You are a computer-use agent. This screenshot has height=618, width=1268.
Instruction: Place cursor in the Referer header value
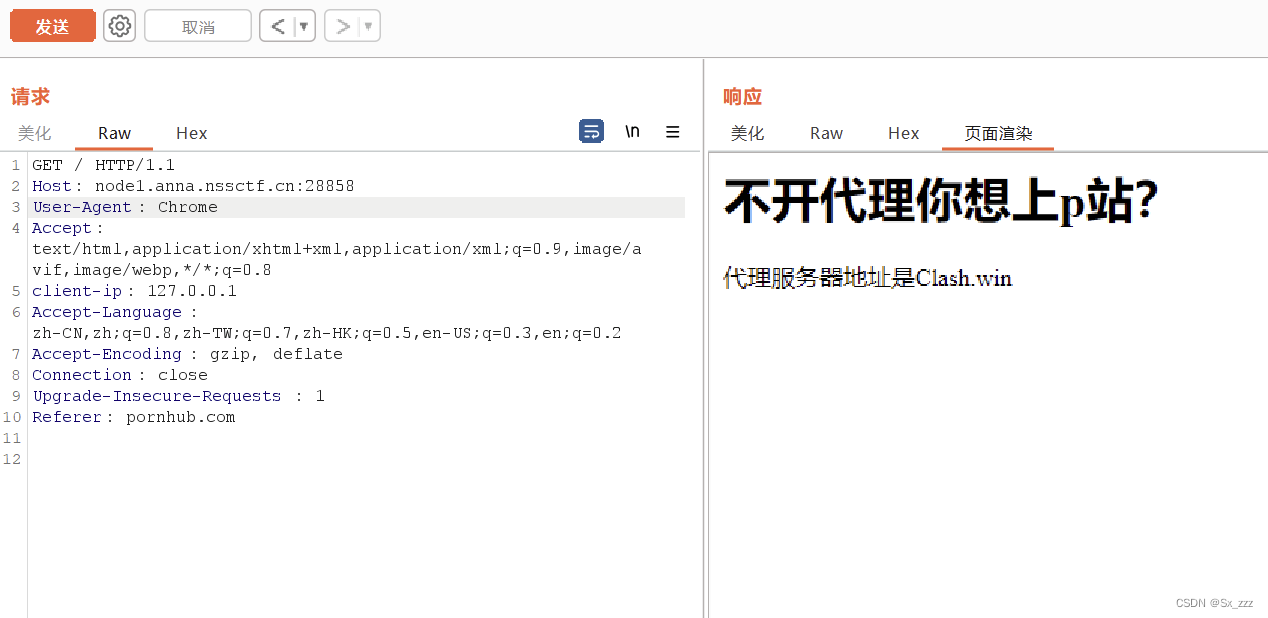(x=180, y=417)
